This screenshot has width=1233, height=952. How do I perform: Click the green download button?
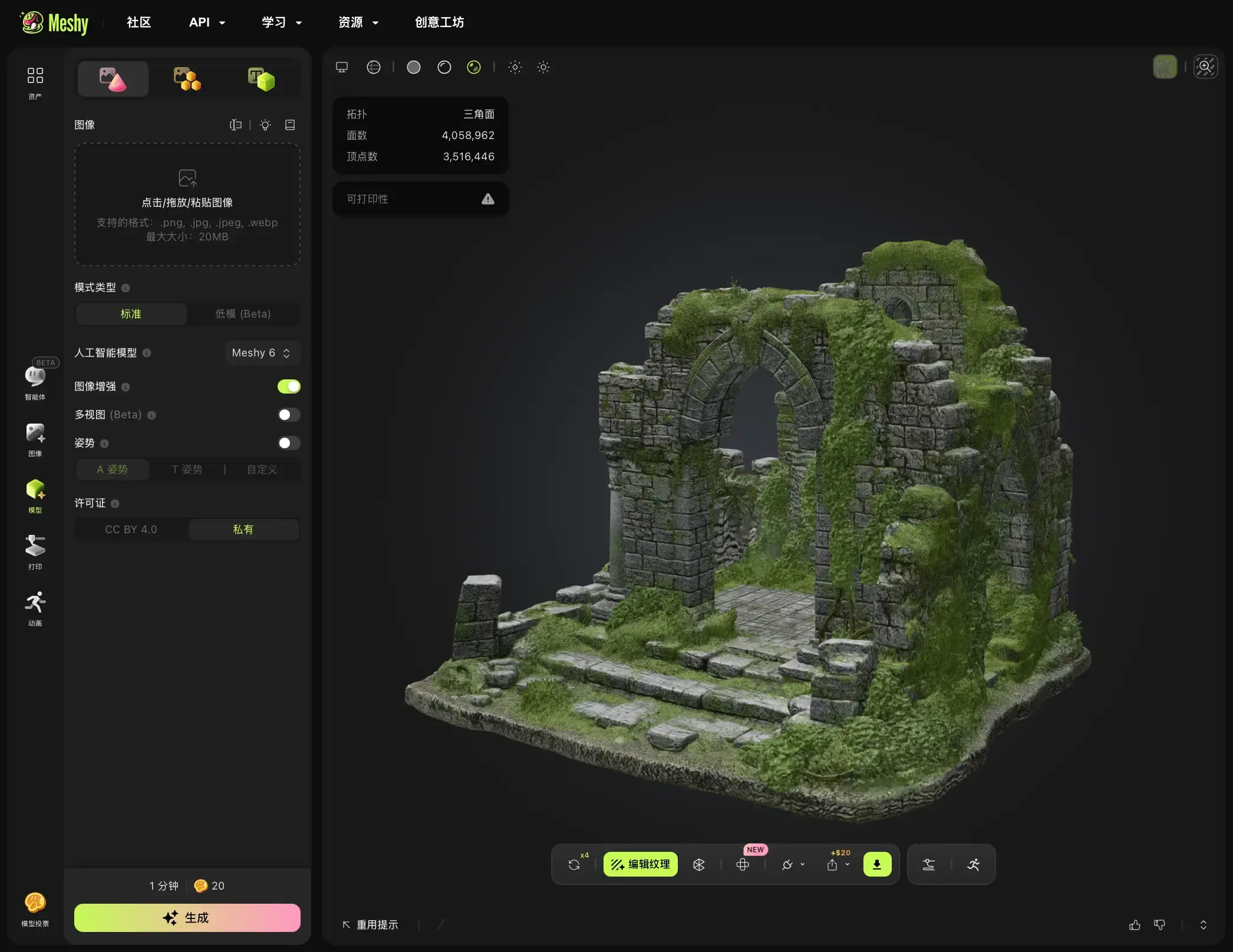pos(877,864)
